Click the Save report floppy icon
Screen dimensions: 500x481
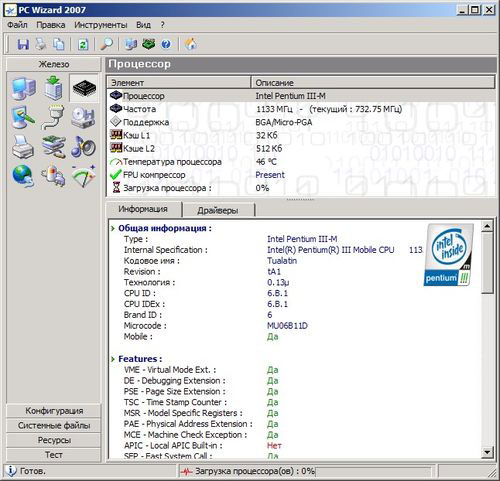tap(23, 44)
